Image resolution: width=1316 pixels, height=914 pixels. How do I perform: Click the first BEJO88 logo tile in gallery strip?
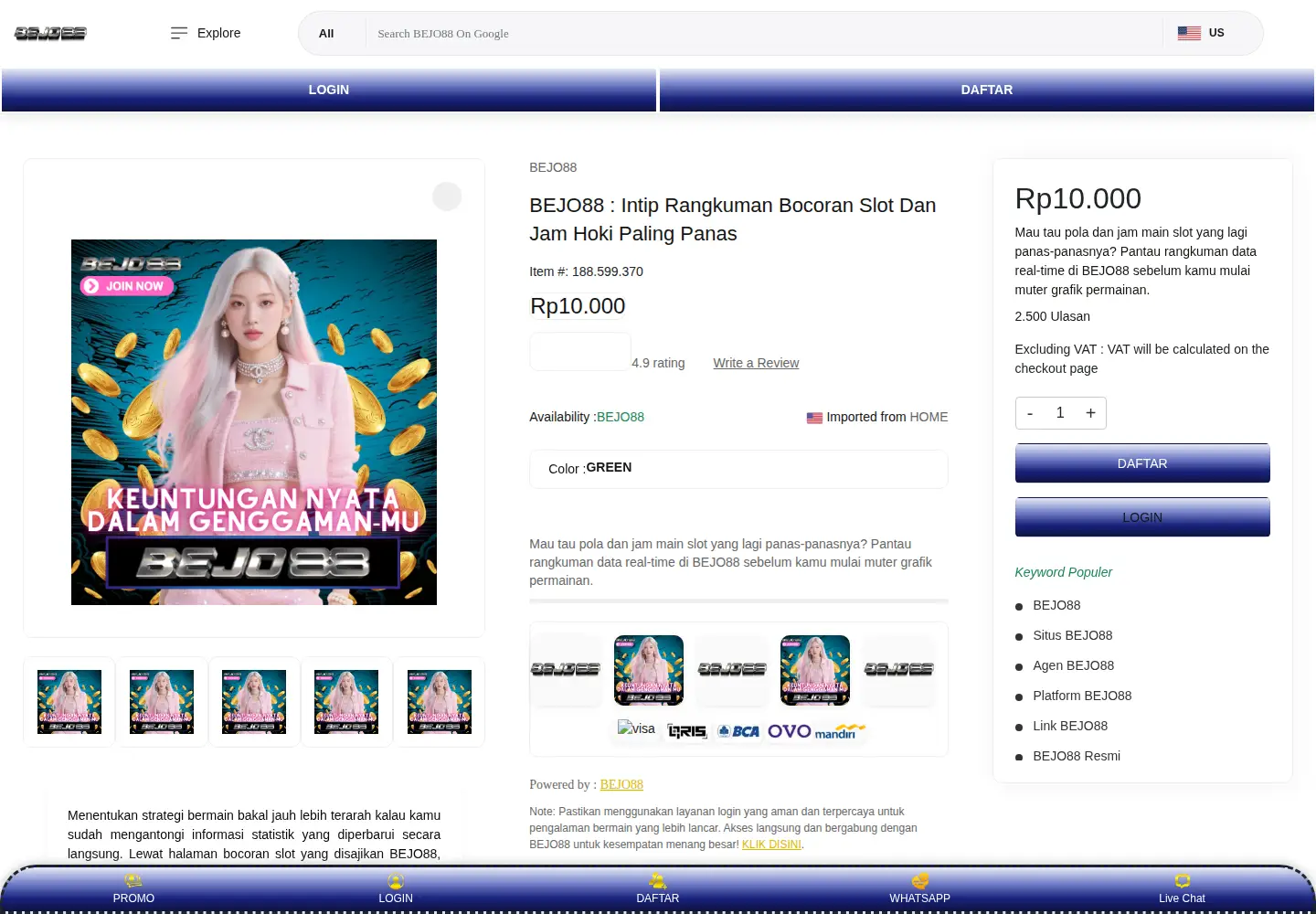565,670
